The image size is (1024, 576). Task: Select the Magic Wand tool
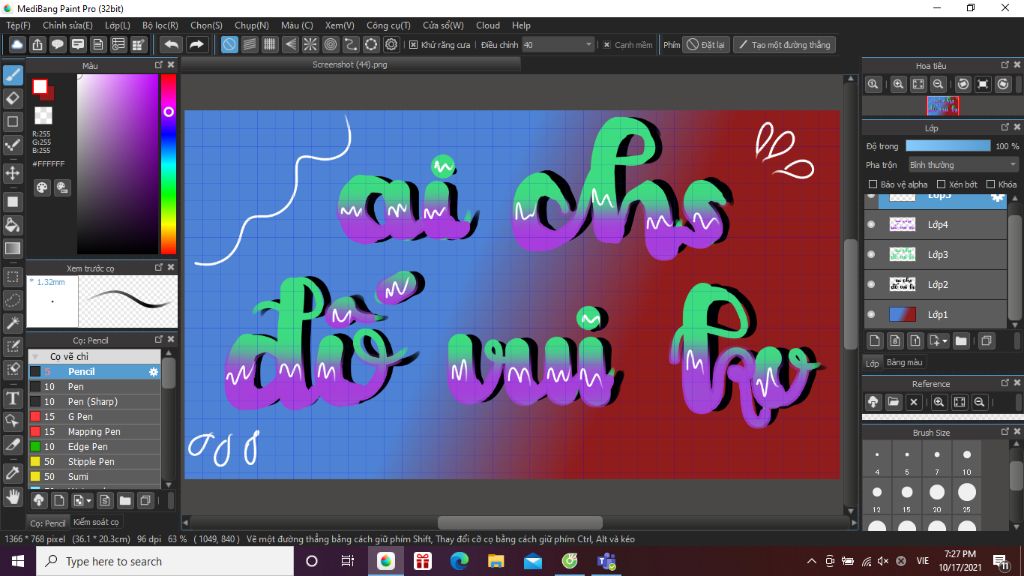coord(13,323)
